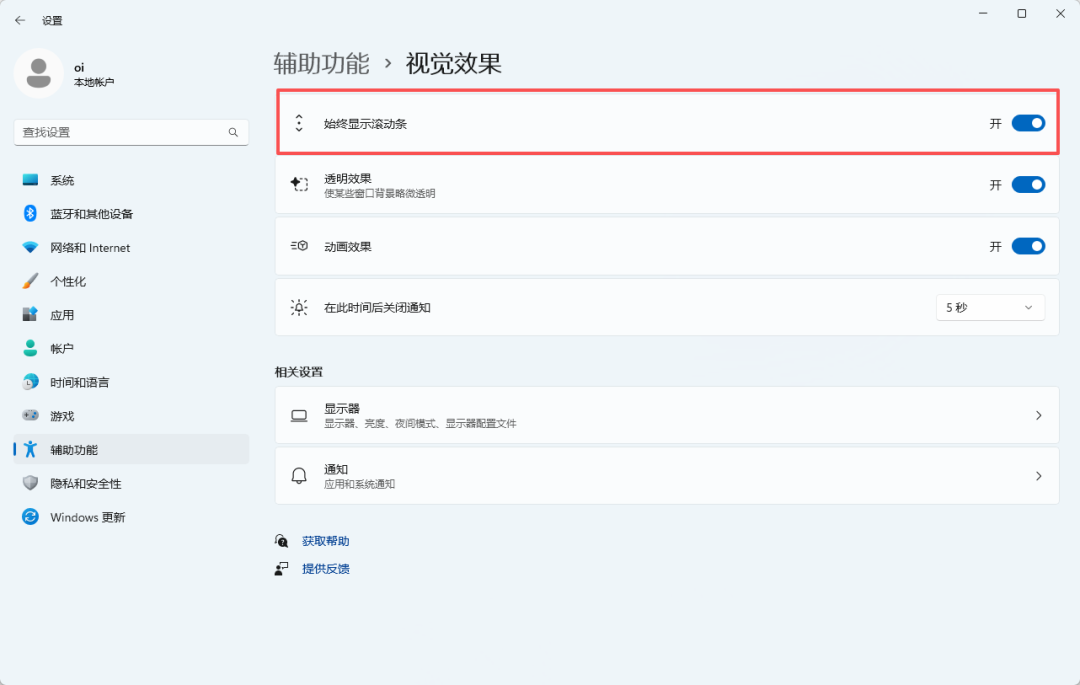Click the 获取帮助 link
The height and width of the screenshot is (685, 1080).
[326, 541]
